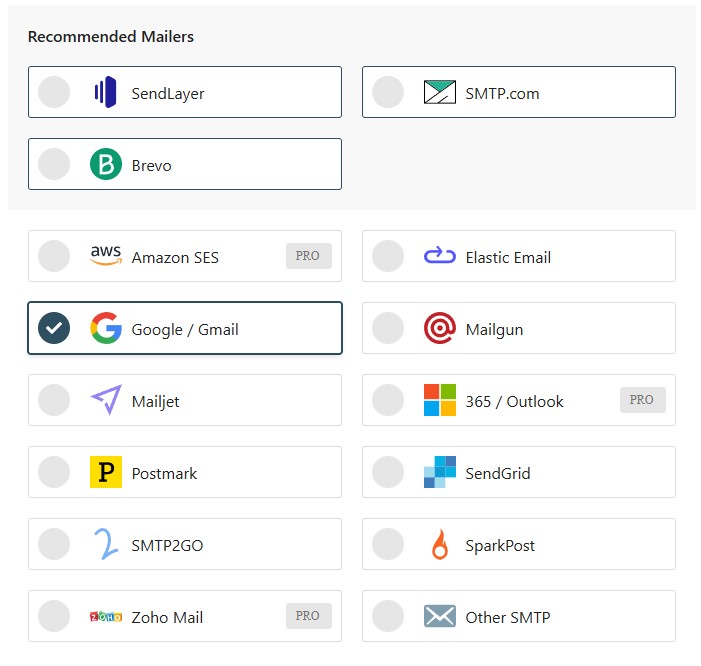Select the 365 / Outlook radio button
The image size is (701, 666).
click(x=388, y=400)
